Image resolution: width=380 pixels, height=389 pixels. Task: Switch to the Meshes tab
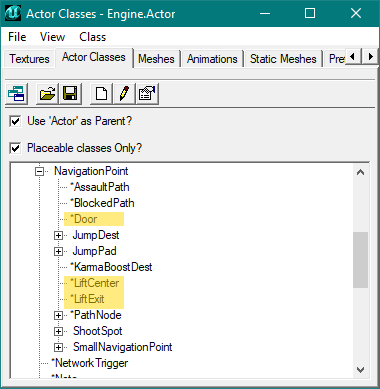click(156, 59)
